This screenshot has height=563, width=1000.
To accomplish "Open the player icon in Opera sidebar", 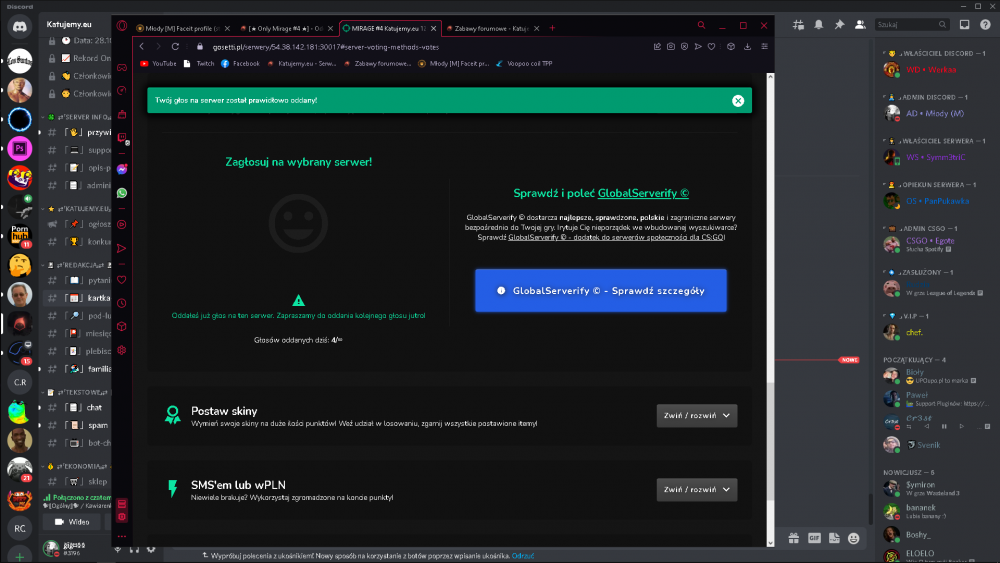I will (122, 224).
